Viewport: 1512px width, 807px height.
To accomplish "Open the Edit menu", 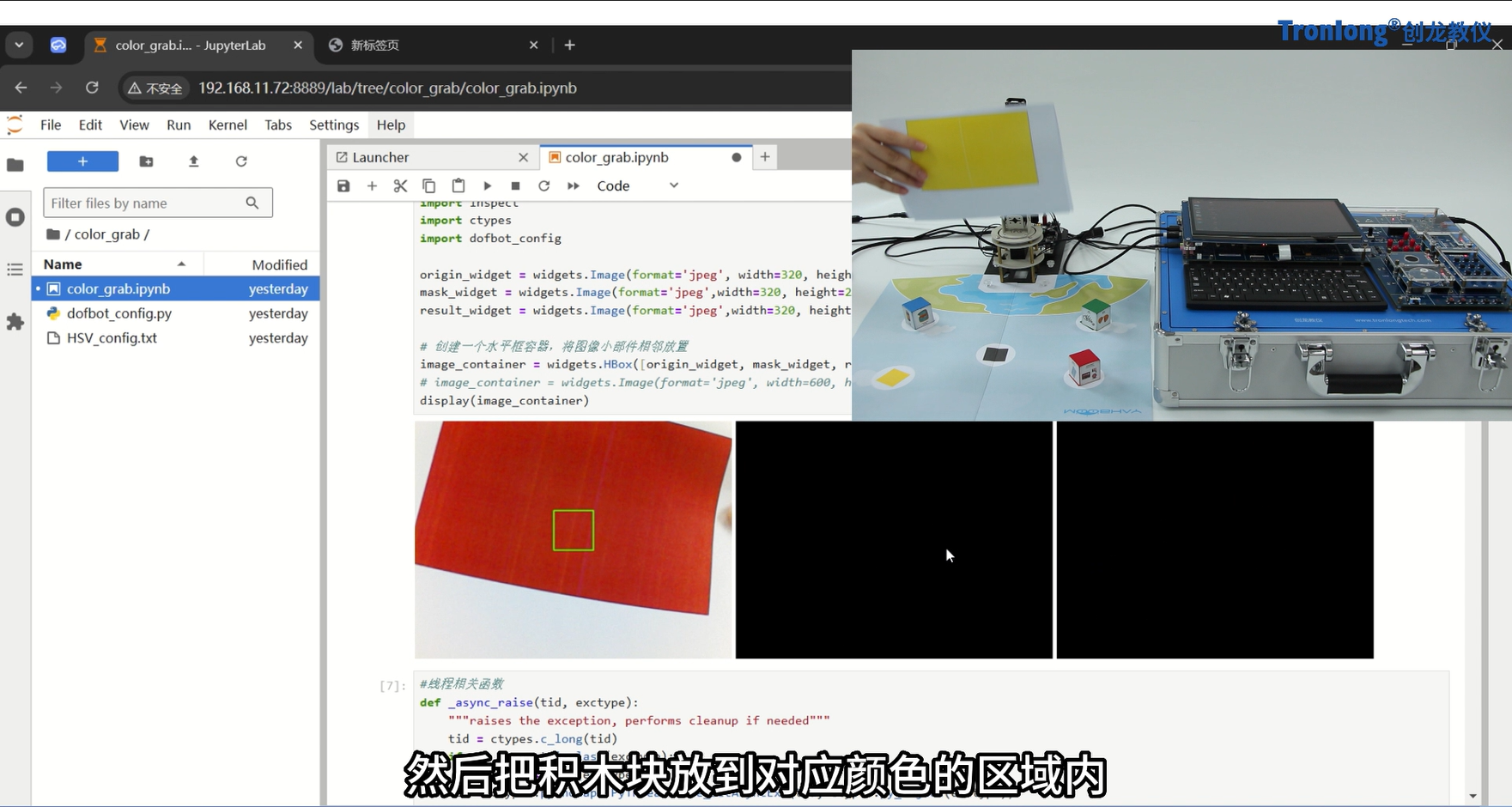I will tap(90, 124).
